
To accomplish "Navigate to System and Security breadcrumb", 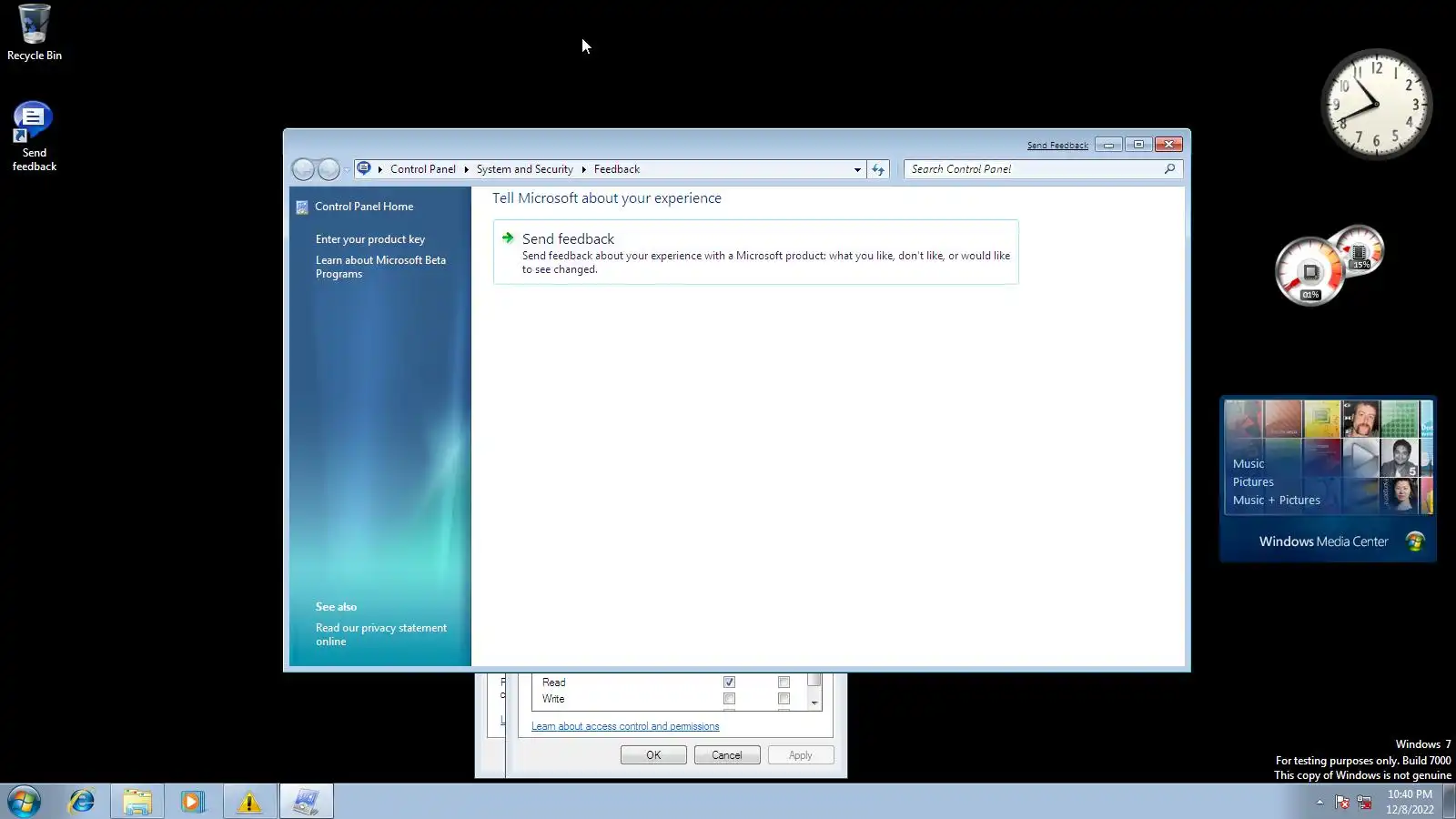I will point(525,169).
